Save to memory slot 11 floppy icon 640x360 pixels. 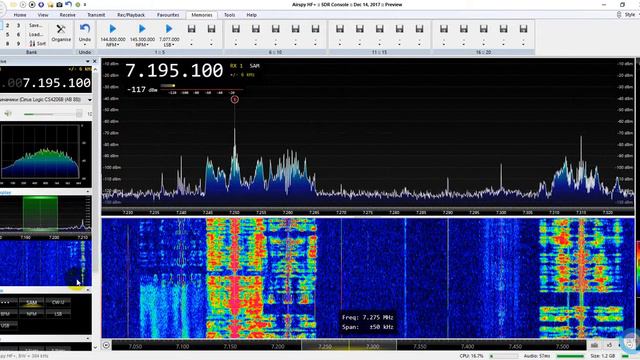(x=340, y=29)
